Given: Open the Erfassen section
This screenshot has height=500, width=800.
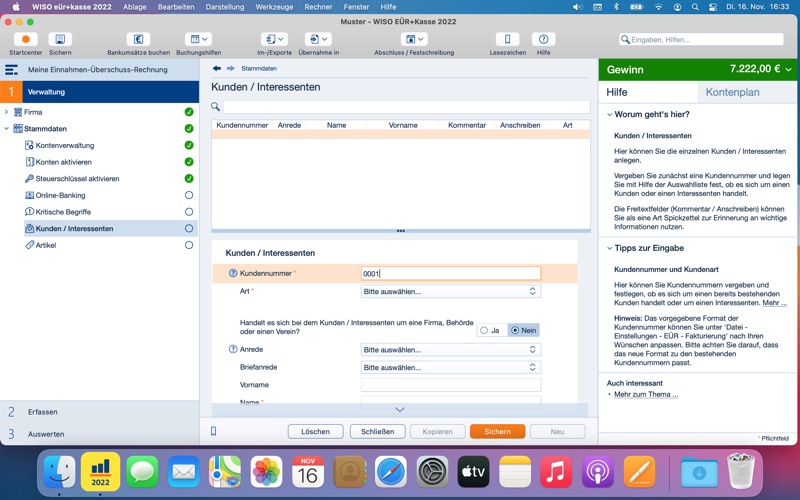Looking at the screenshot, I should [x=99, y=412].
